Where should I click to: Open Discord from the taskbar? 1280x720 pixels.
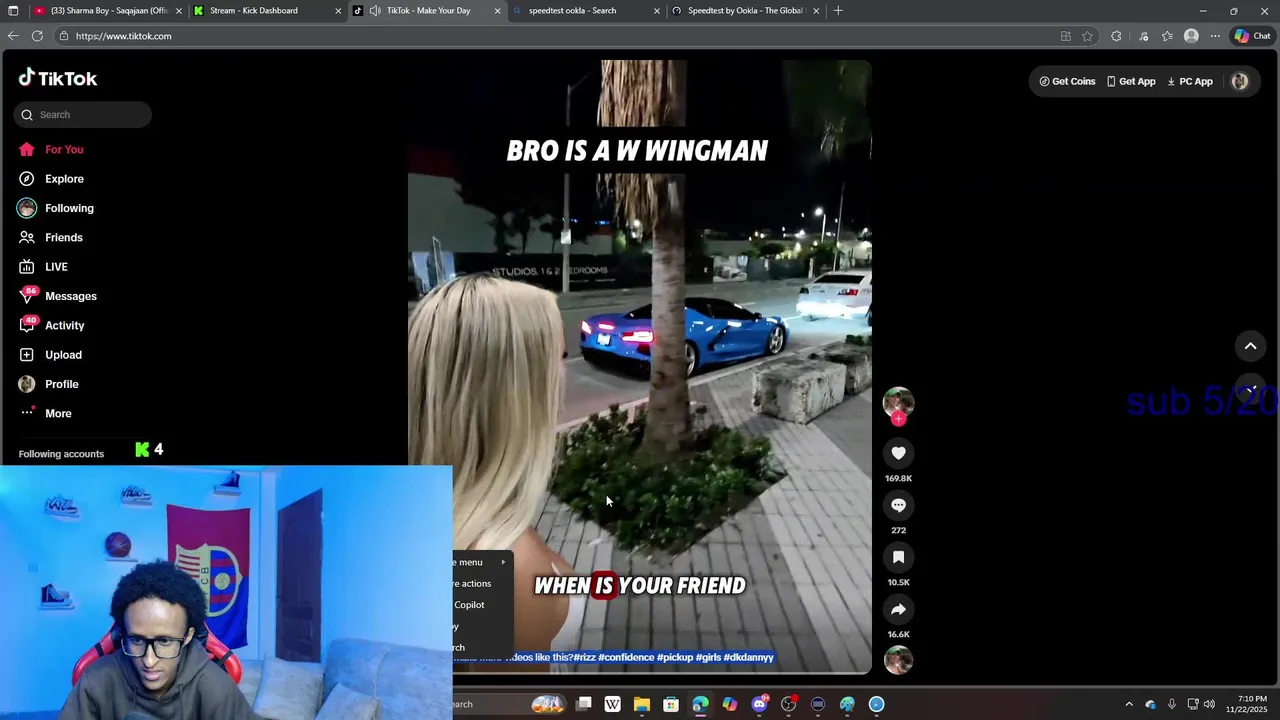[759, 704]
